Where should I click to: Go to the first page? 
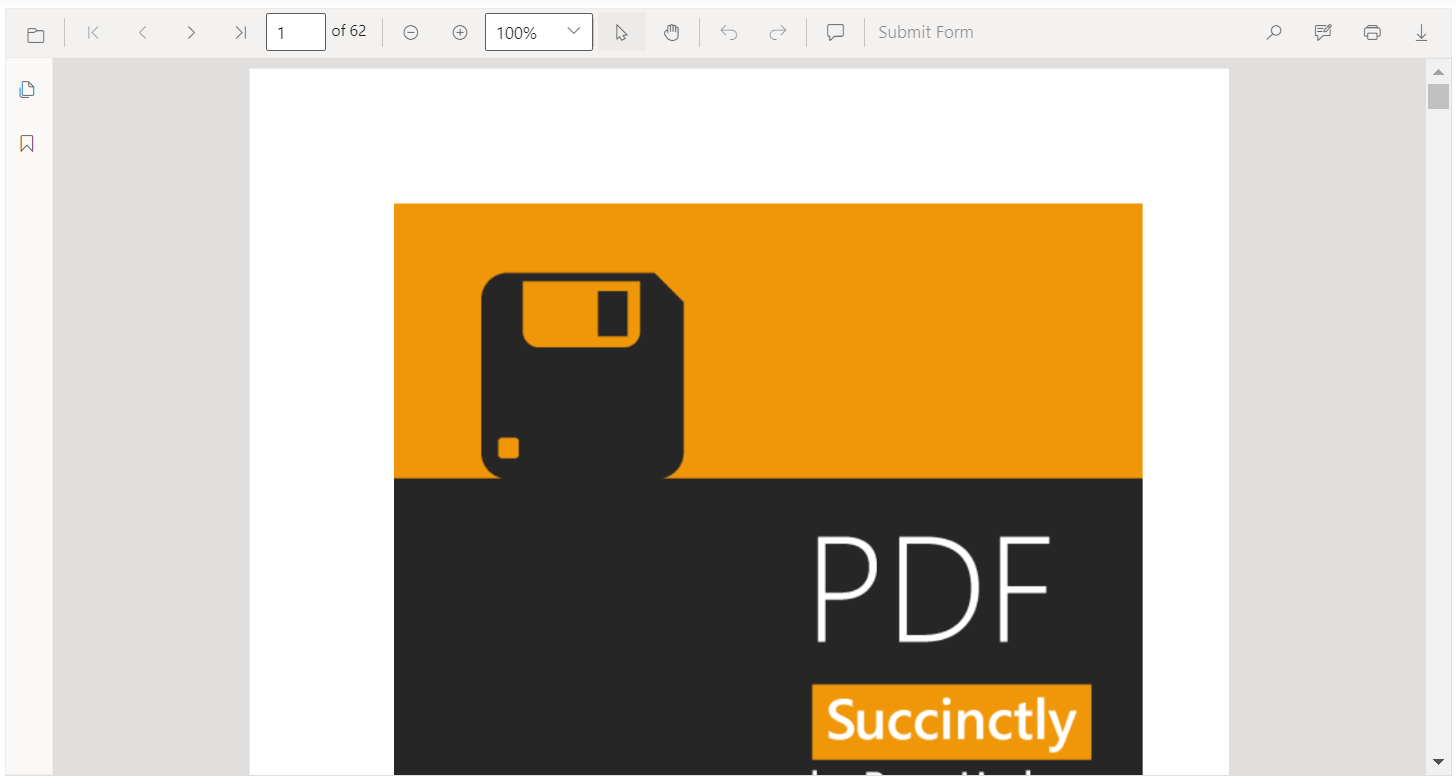pyautogui.click(x=93, y=33)
